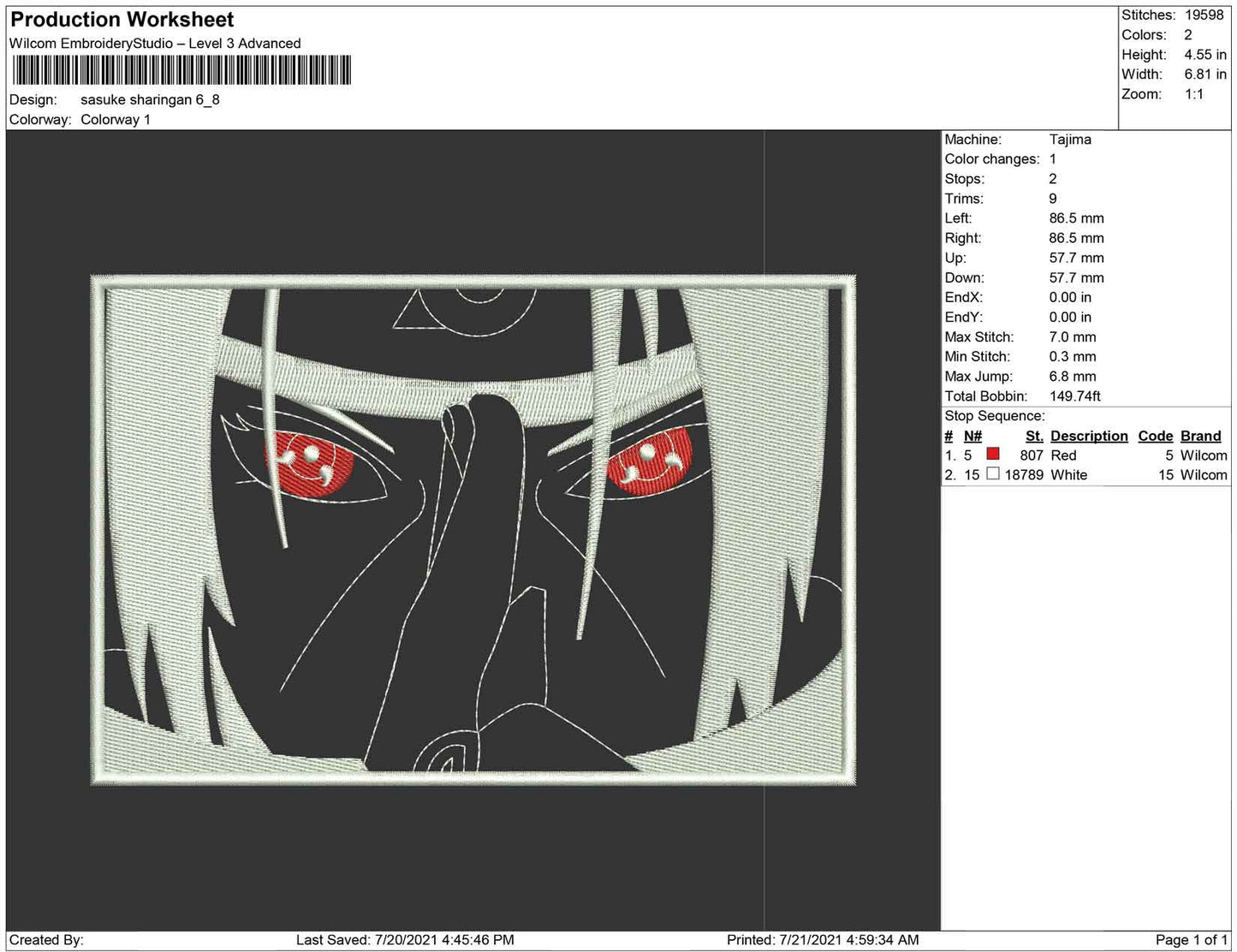Click 'Wilcom EmbroideryStudio – Level 3 Advanced' text

tap(155, 44)
